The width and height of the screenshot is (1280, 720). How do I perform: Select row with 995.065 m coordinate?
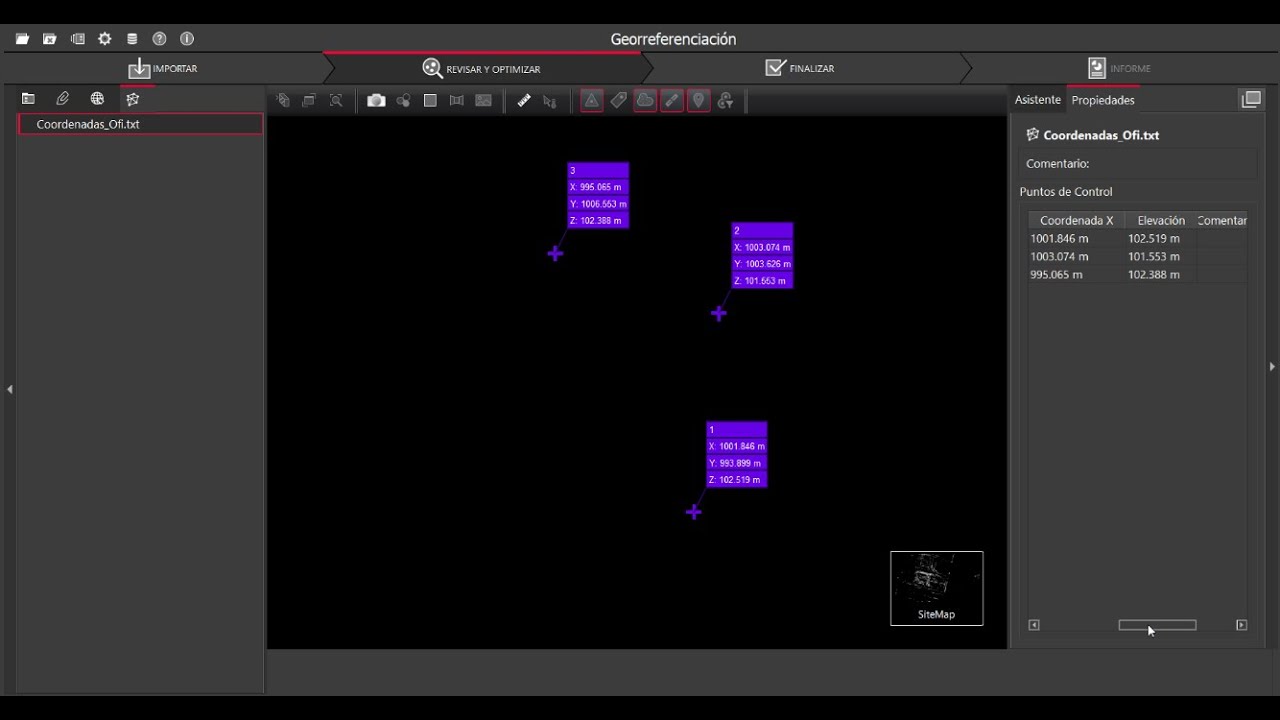[1138, 275]
